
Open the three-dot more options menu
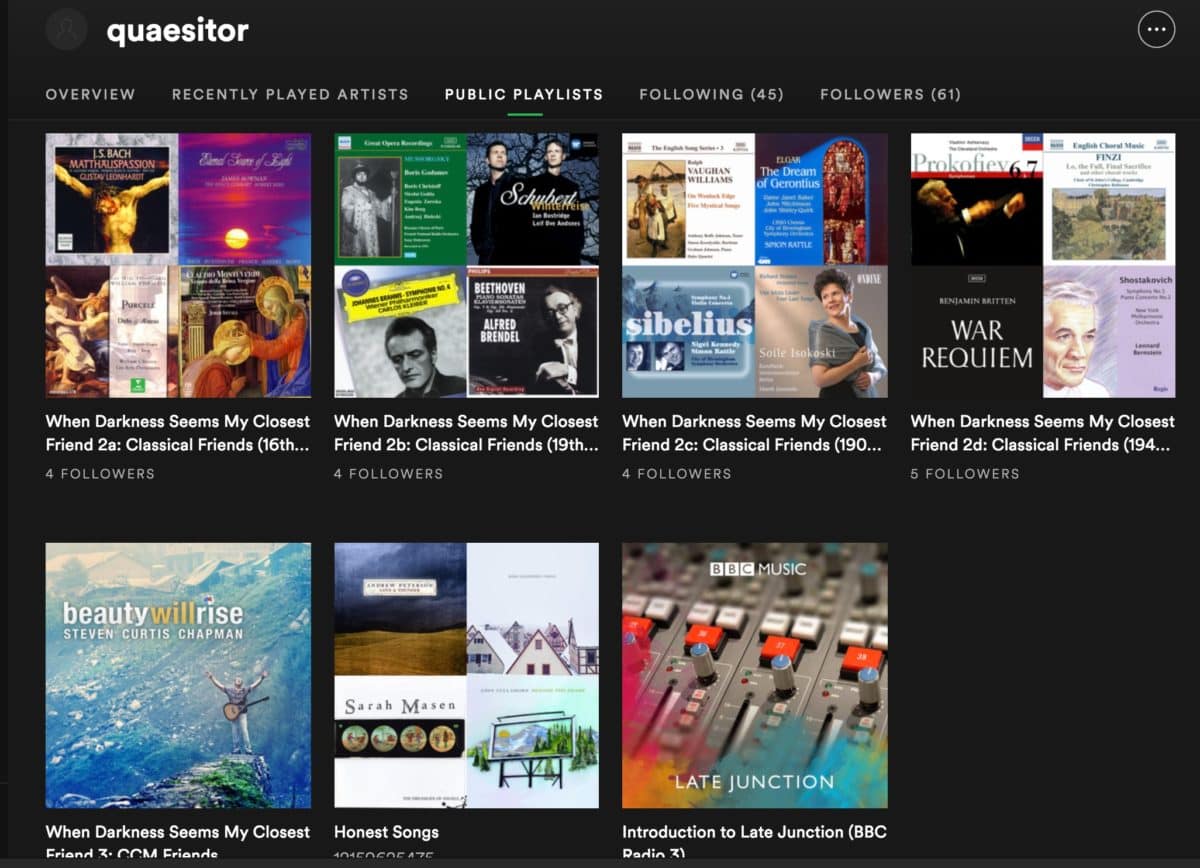pos(1156,29)
